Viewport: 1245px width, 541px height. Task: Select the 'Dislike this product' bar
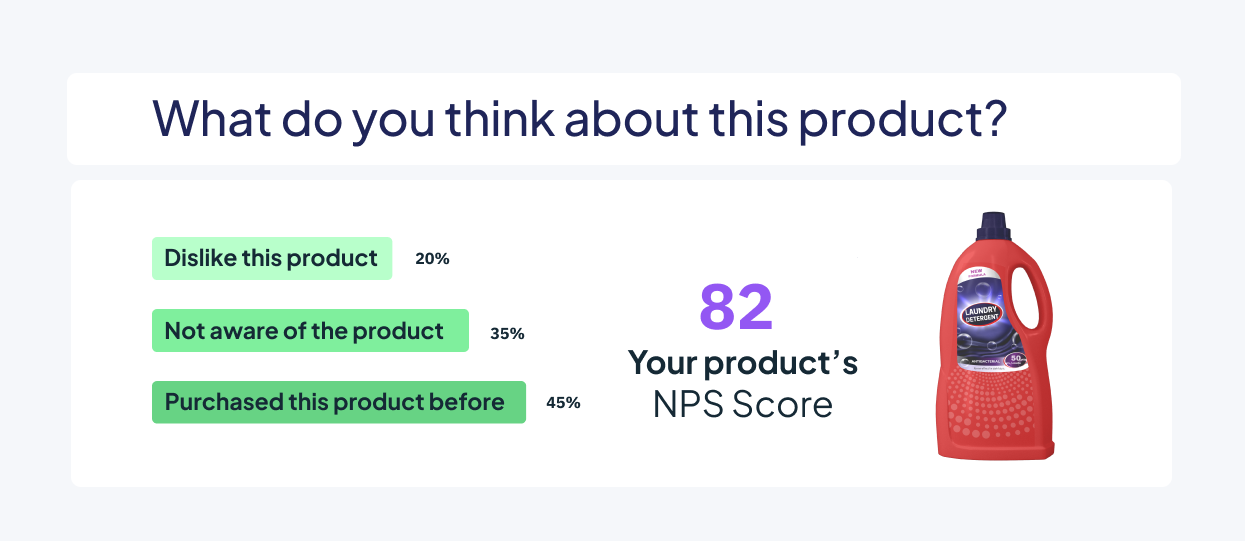[x=272, y=258]
